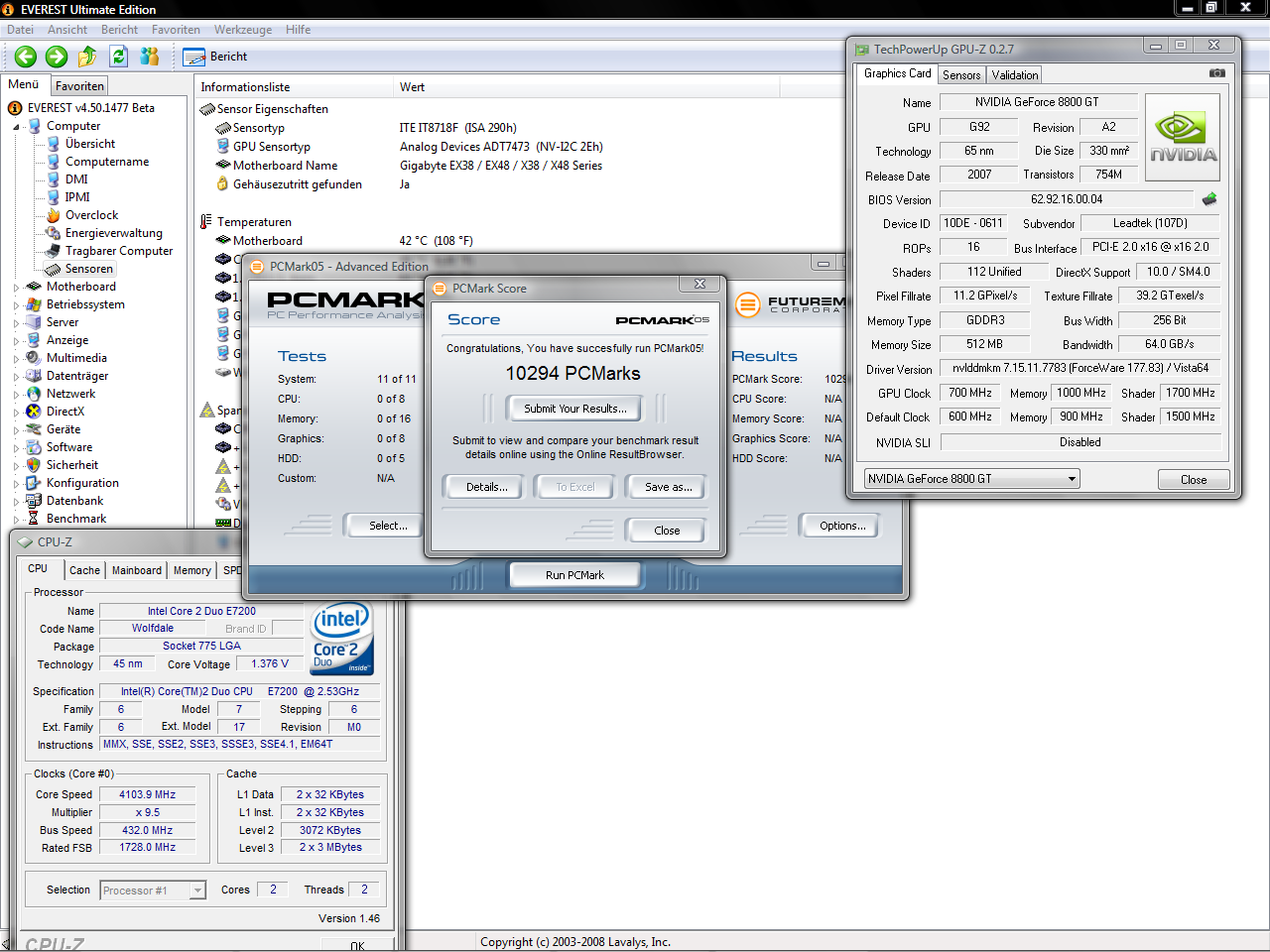Open the Ansicht menu
Image resolution: width=1270 pixels, height=952 pixels.
[x=67, y=30]
